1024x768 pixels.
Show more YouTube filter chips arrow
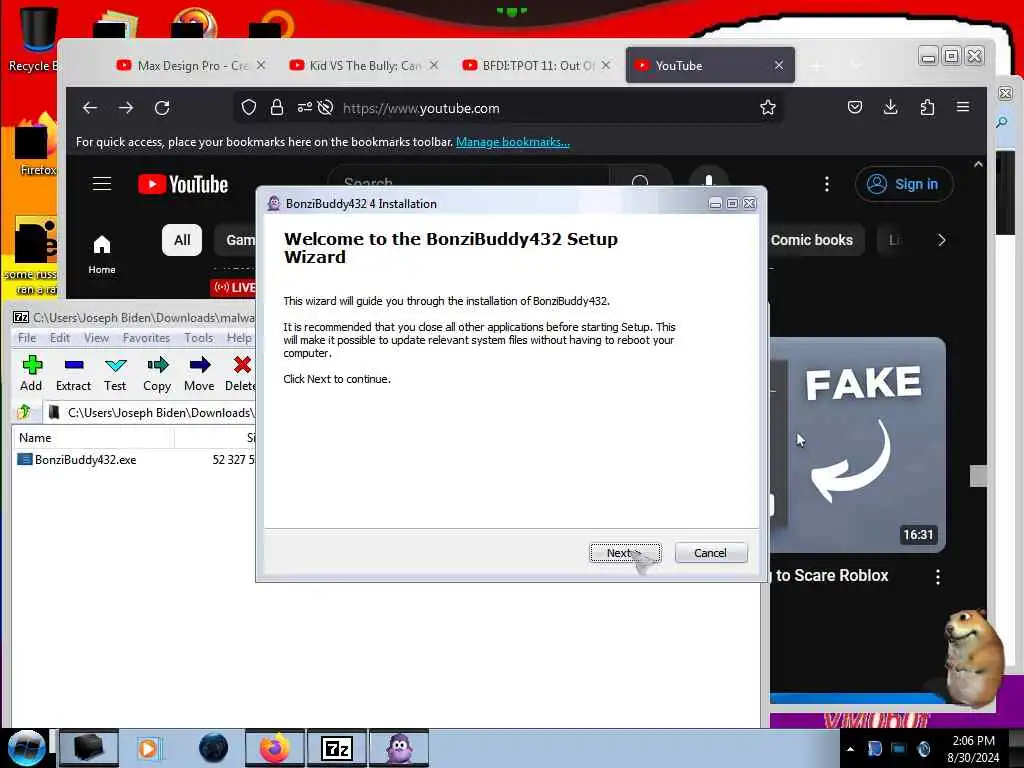coord(942,240)
